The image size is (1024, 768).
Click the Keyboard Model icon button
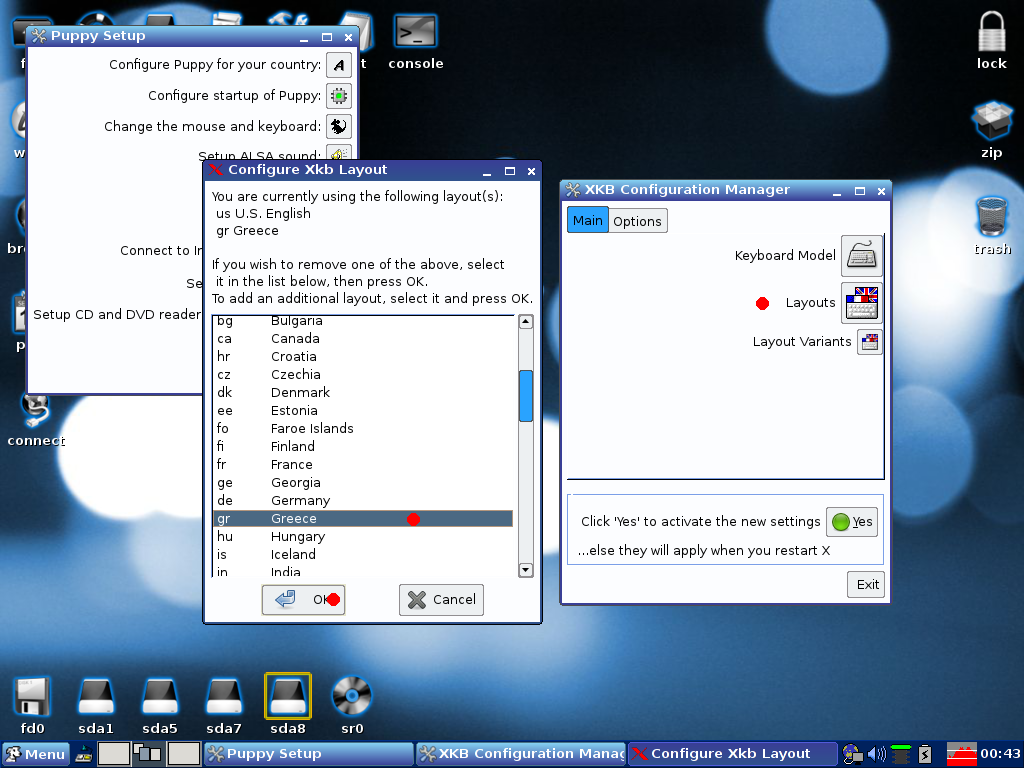click(861, 255)
